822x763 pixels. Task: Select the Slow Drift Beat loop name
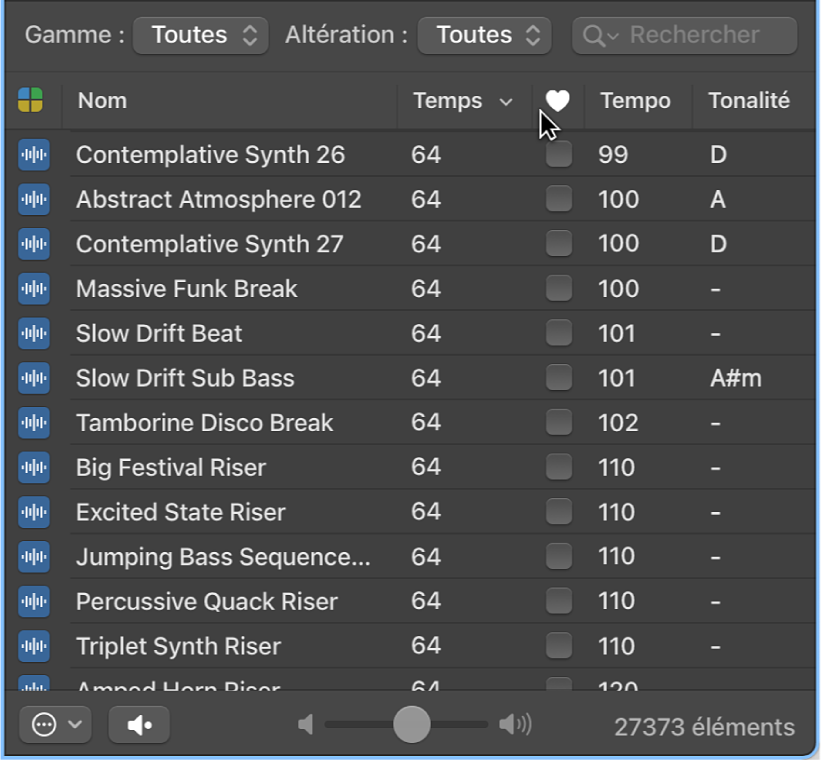coord(159,334)
